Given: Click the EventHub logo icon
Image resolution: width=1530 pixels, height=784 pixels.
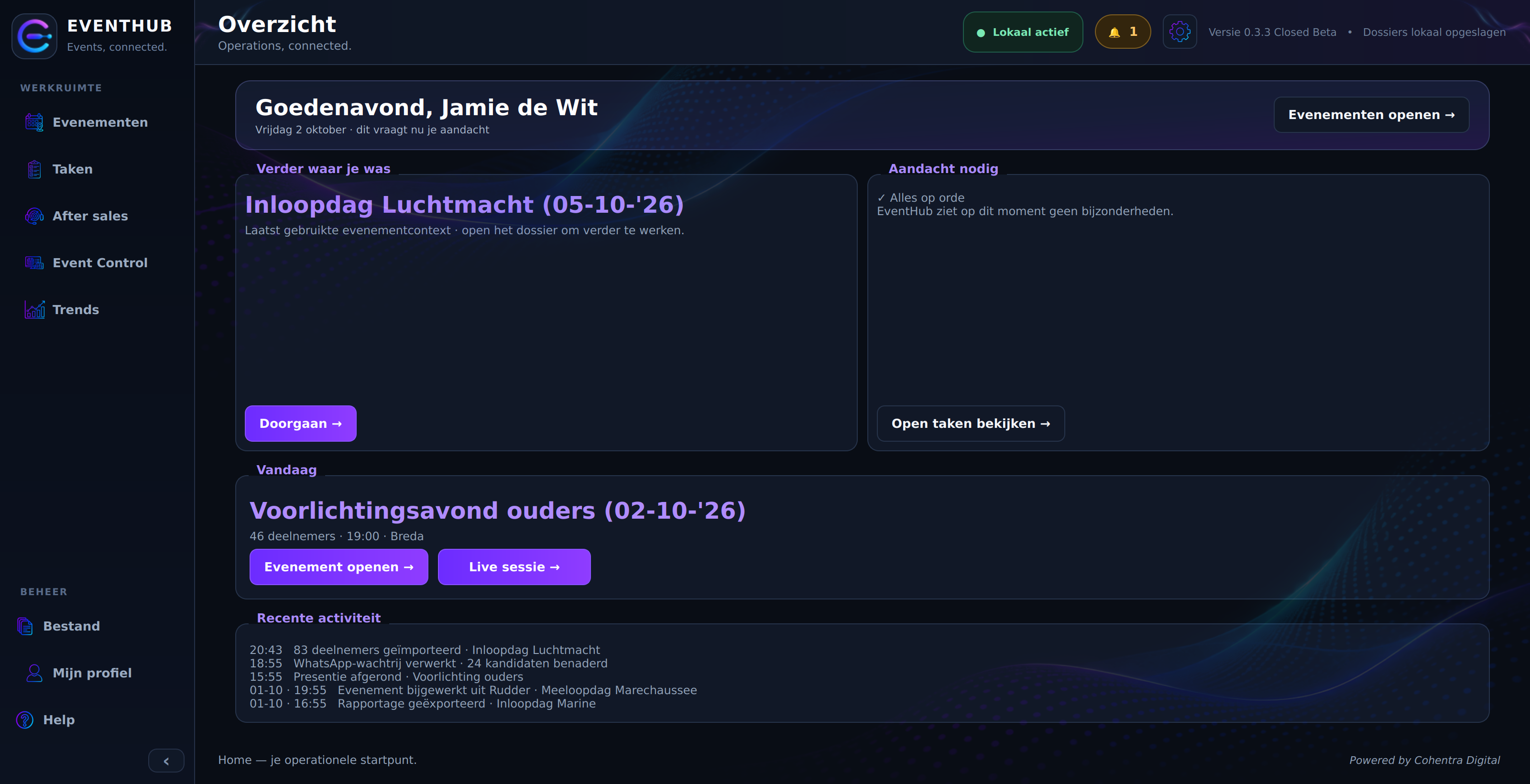Looking at the screenshot, I should [34, 36].
